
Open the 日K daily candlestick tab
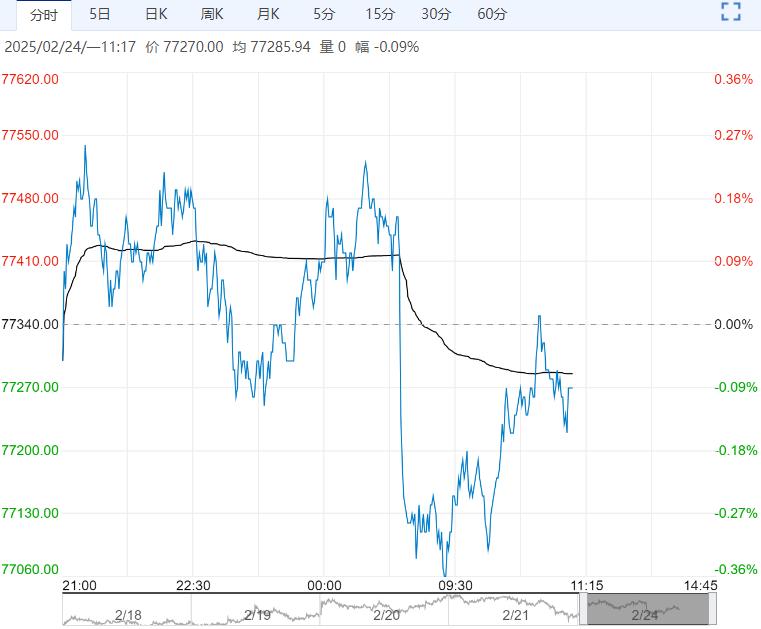pyautogui.click(x=156, y=14)
